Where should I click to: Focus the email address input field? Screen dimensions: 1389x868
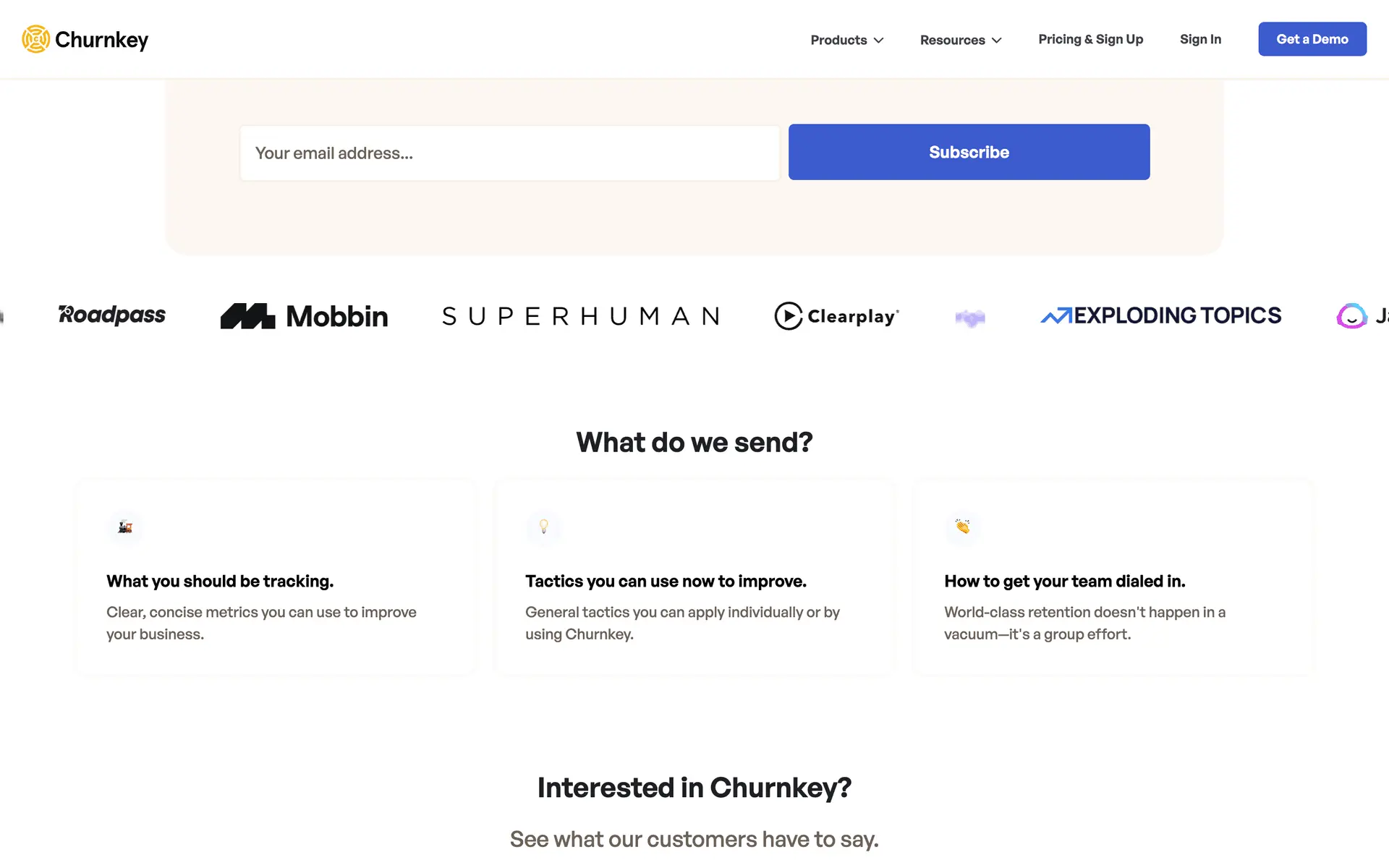[x=509, y=153]
